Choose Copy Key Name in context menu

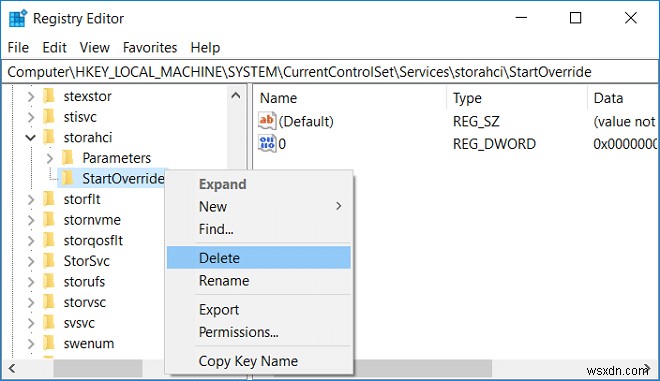(x=259, y=361)
